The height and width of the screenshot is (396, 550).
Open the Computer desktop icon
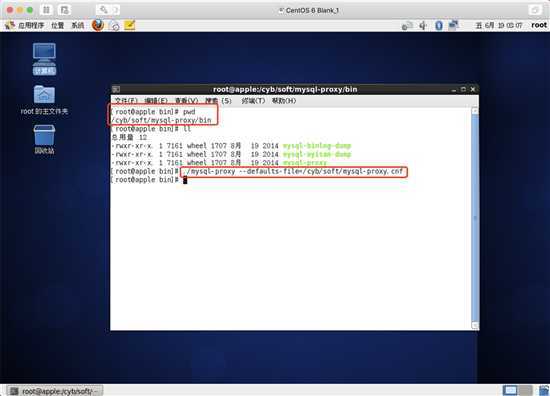click(x=44, y=59)
